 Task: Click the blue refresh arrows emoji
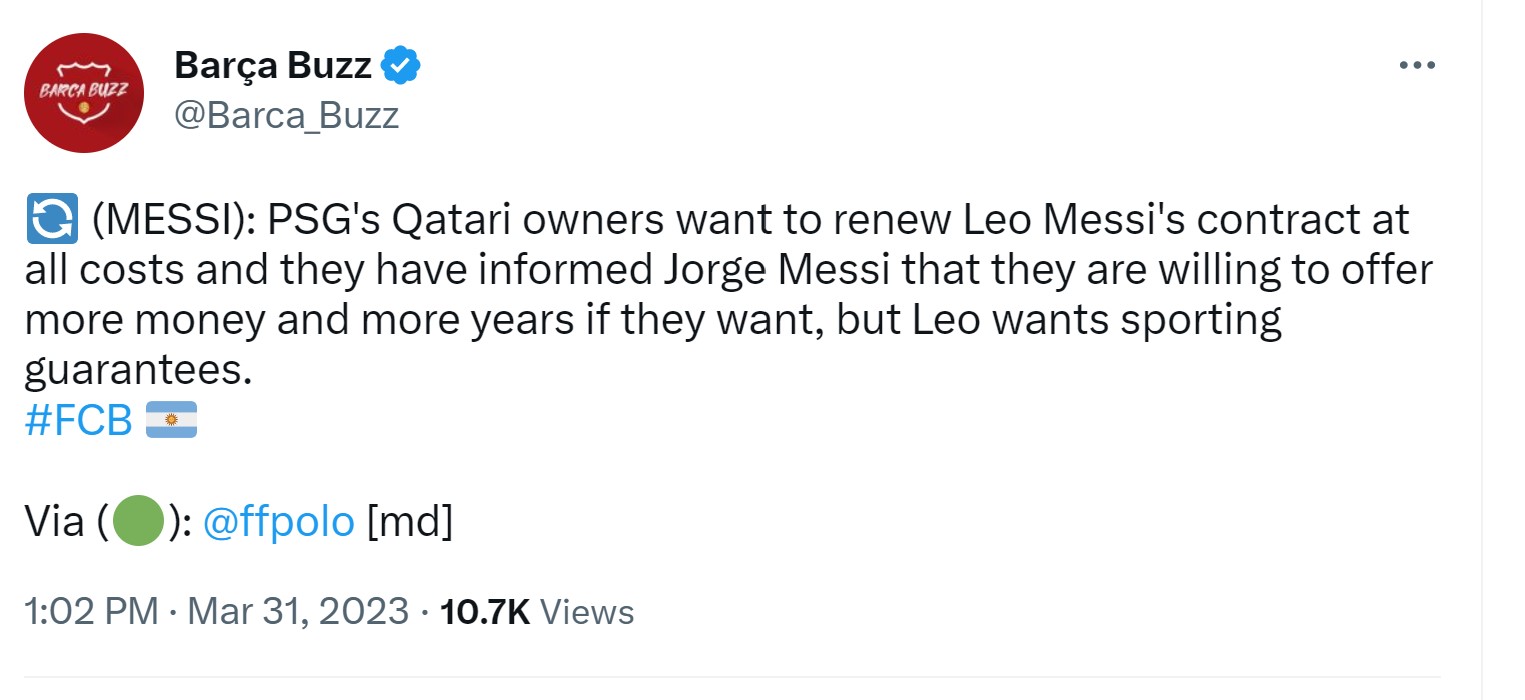[x=50, y=221]
